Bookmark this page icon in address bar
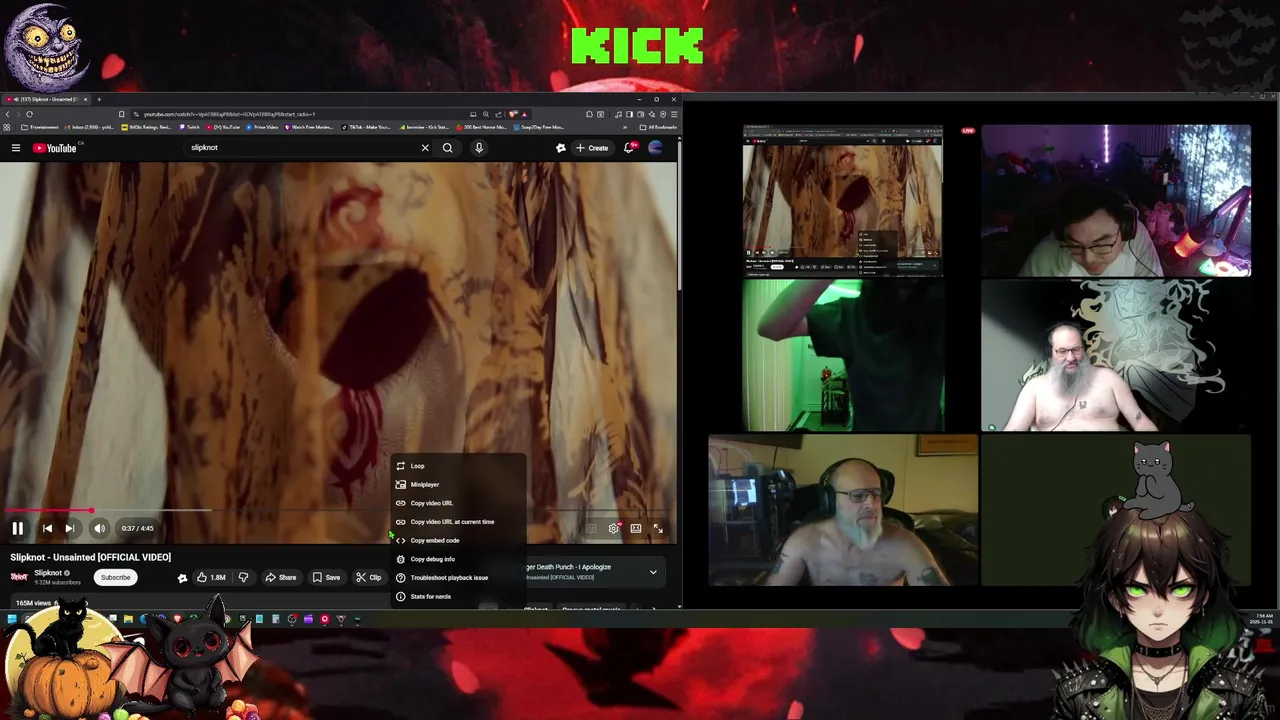1280x720 pixels. pyautogui.click(x=121, y=114)
